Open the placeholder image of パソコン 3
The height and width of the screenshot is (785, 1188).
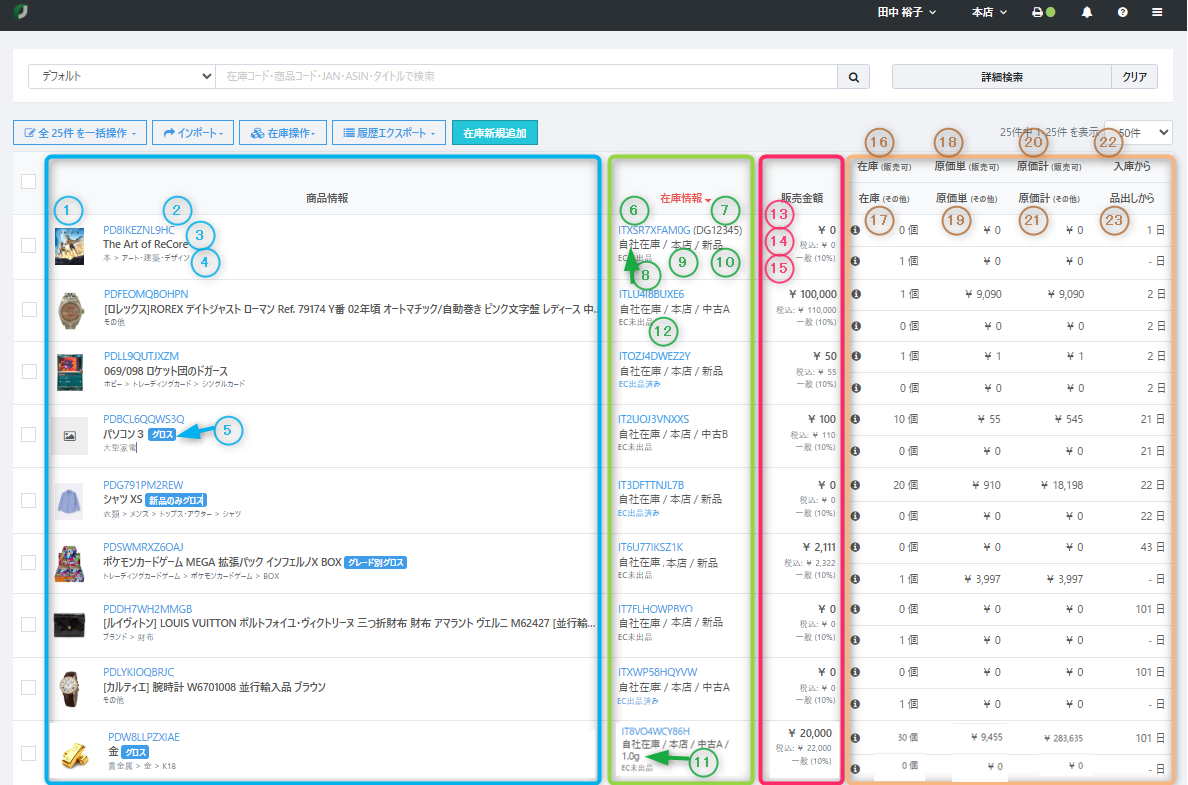69,436
